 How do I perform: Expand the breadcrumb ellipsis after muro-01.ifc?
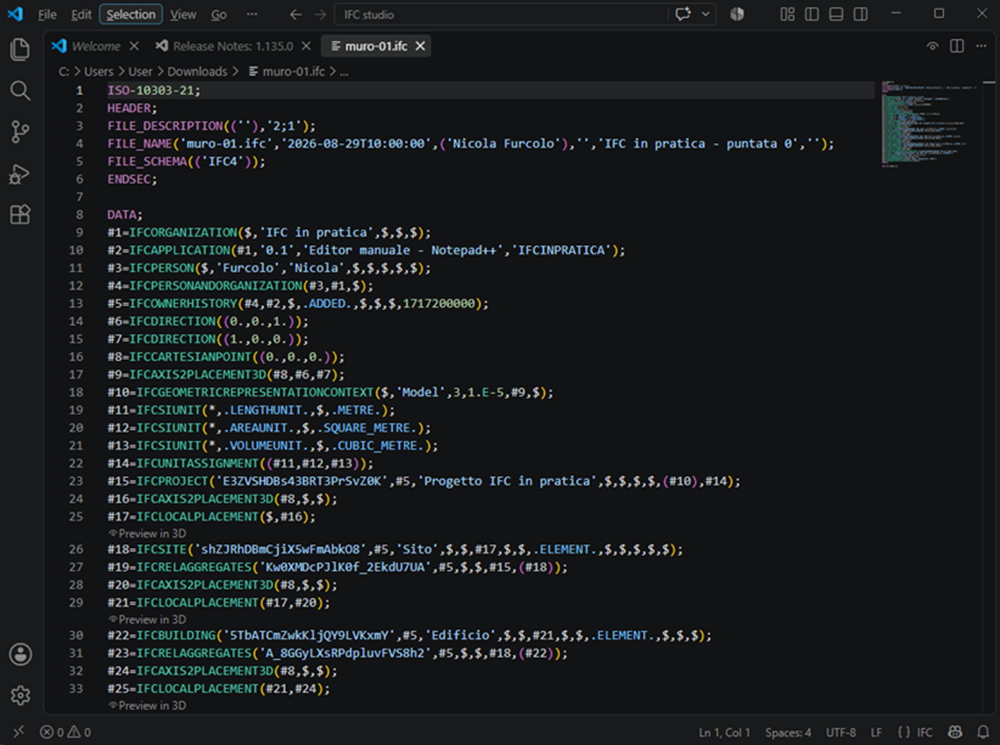(x=344, y=71)
